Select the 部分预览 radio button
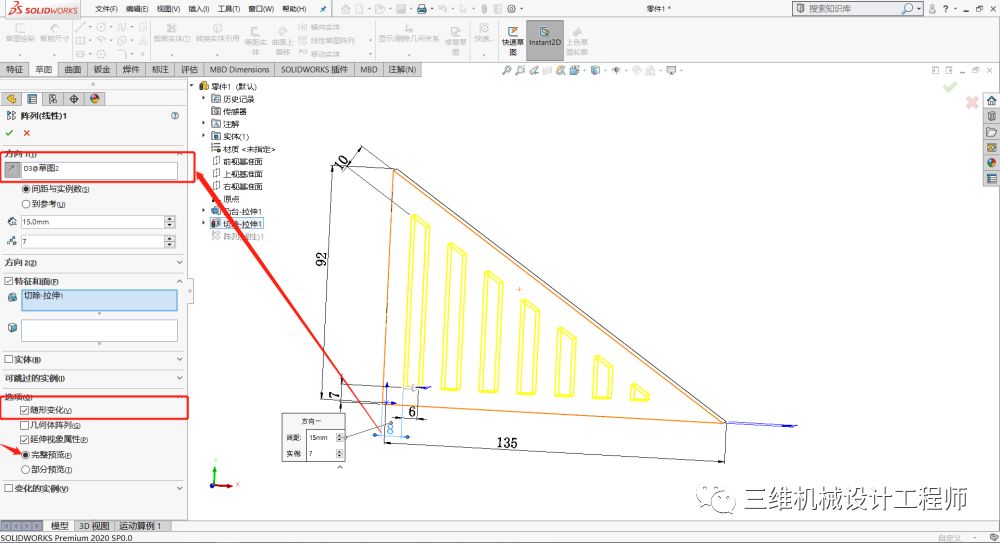 (26, 470)
